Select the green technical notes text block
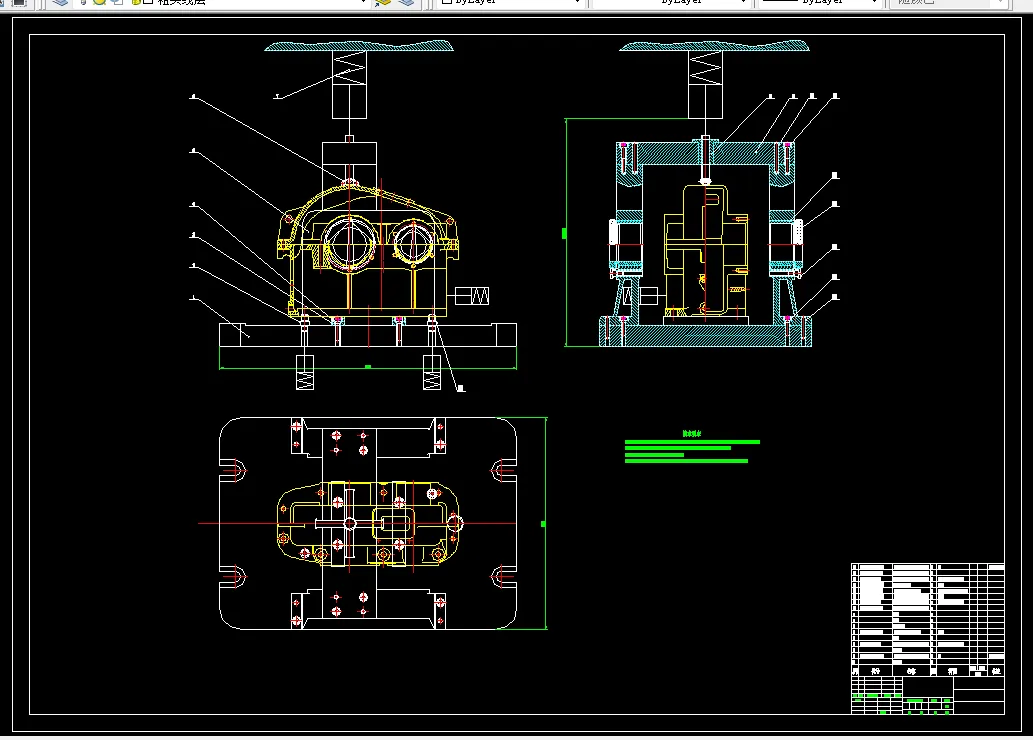This screenshot has height=740, width=1033. 692,447
